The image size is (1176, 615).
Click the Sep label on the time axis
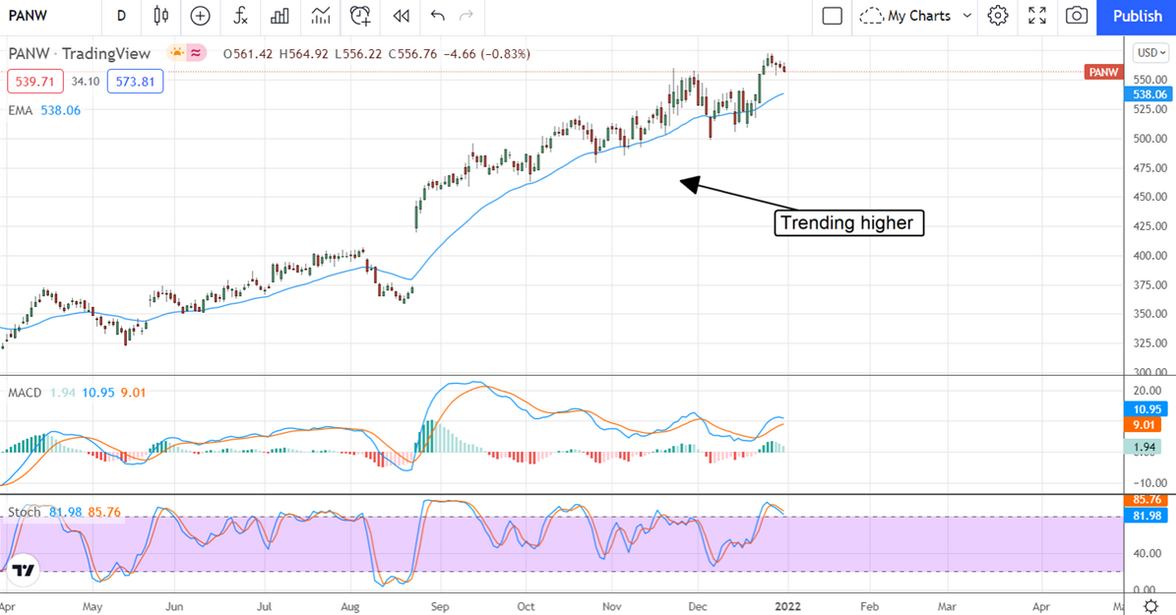(440, 606)
